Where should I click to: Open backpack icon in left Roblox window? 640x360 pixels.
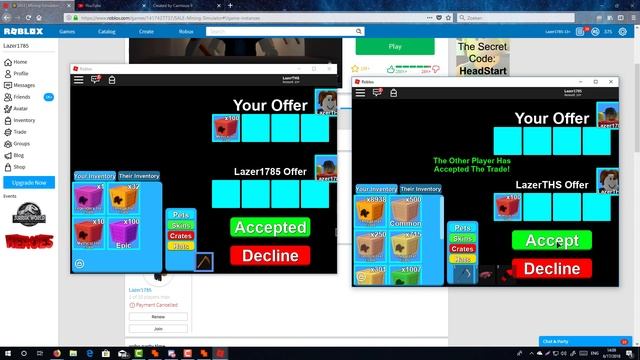112,80
